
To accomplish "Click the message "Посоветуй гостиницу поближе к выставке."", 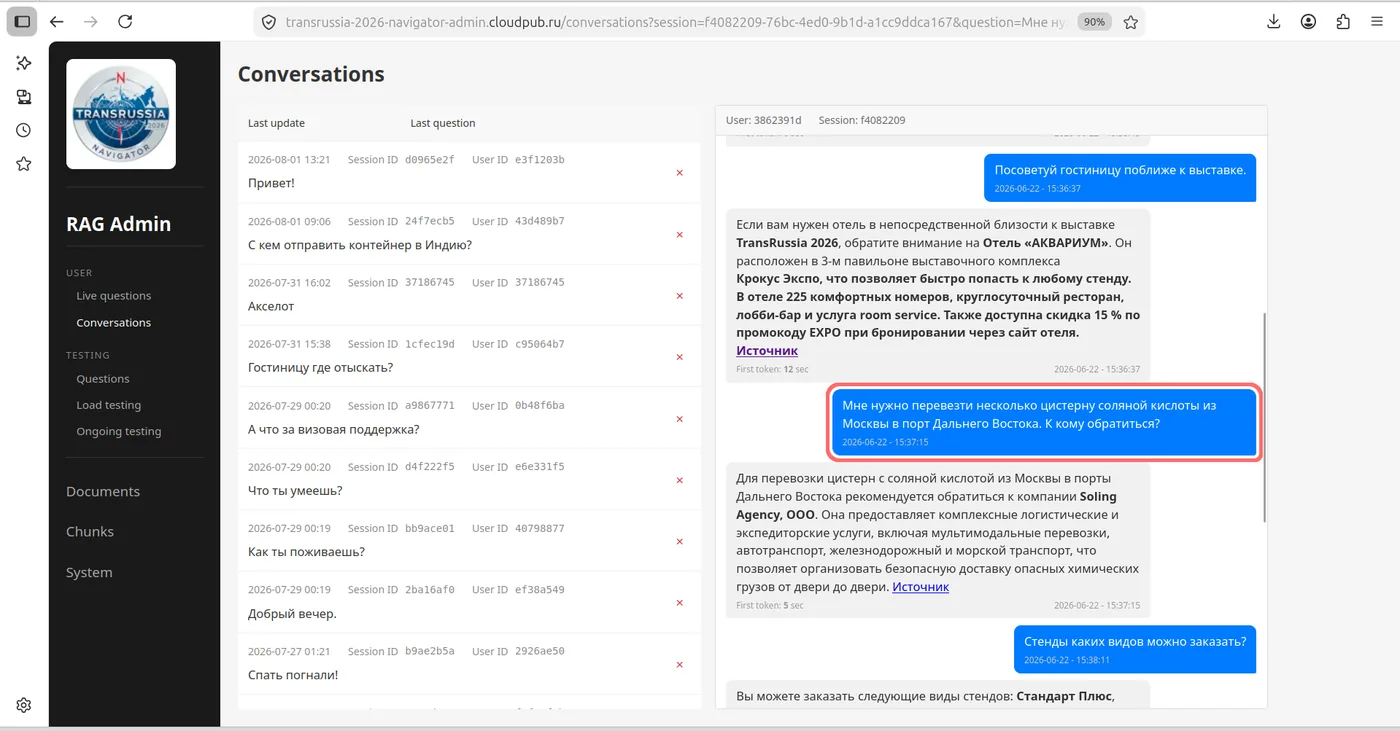I will [x=1119, y=178].
